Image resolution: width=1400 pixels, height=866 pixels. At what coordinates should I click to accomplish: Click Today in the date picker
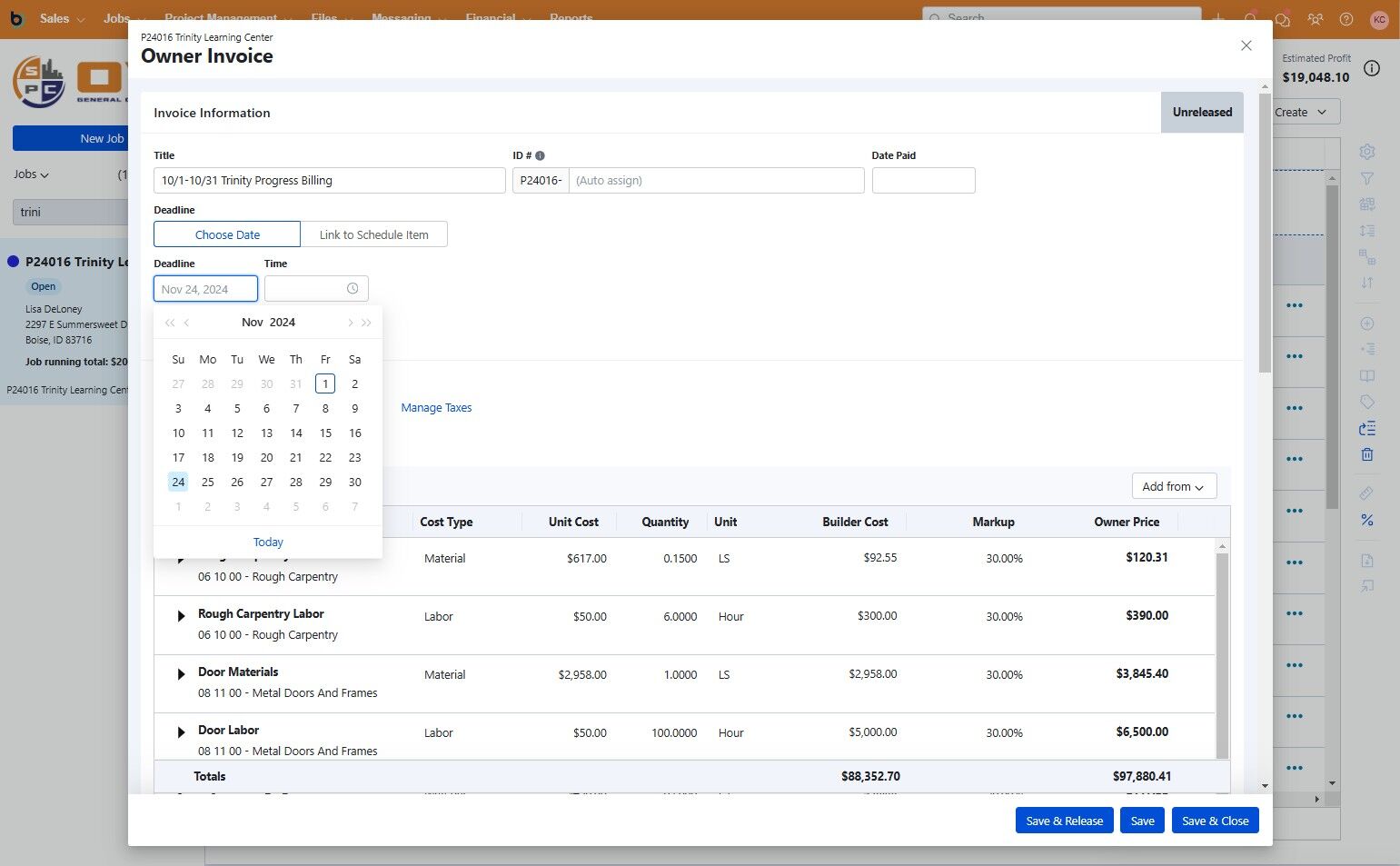[x=268, y=542]
